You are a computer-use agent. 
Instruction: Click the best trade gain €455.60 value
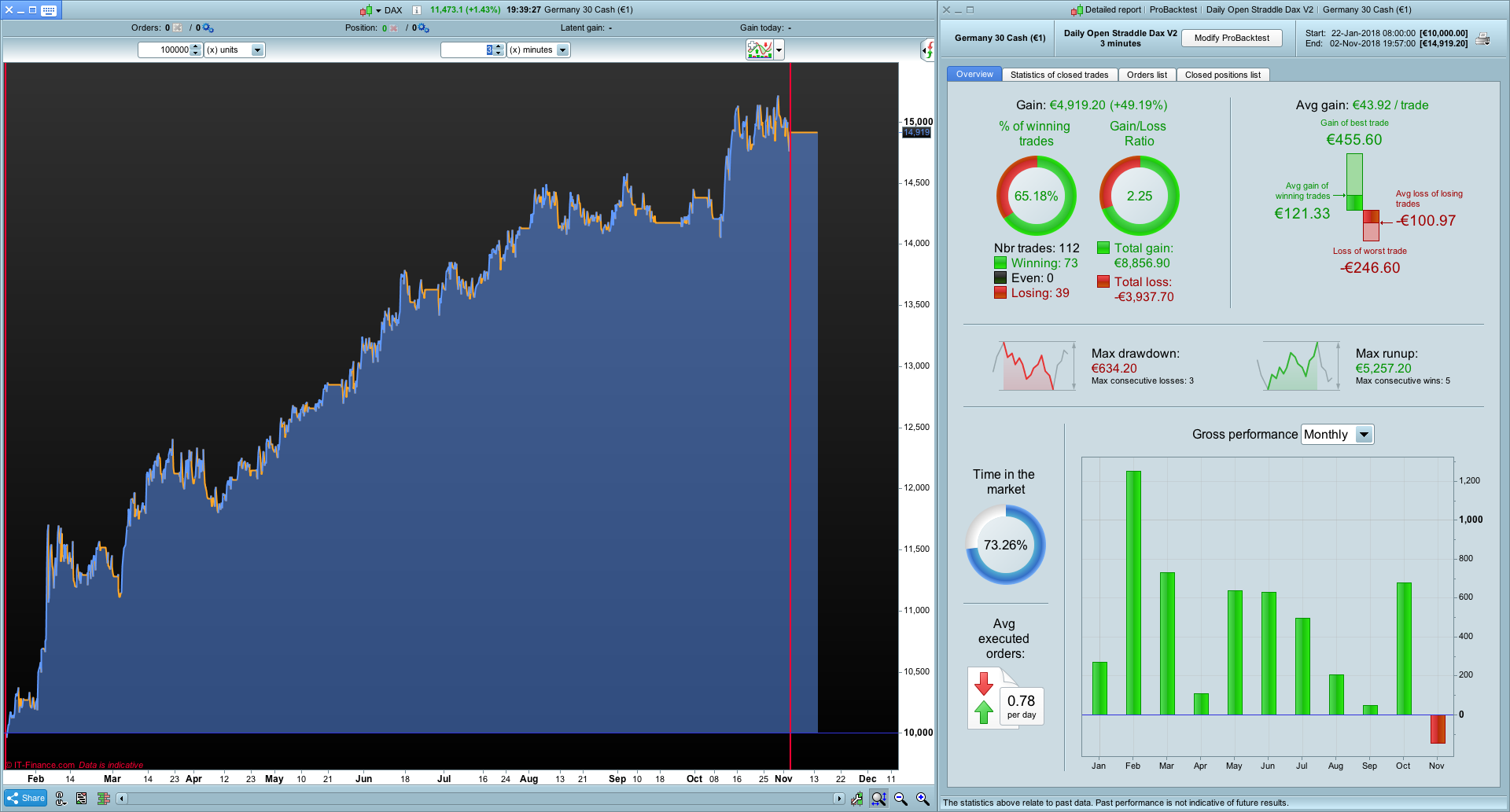pyautogui.click(x=1354, y=140)
